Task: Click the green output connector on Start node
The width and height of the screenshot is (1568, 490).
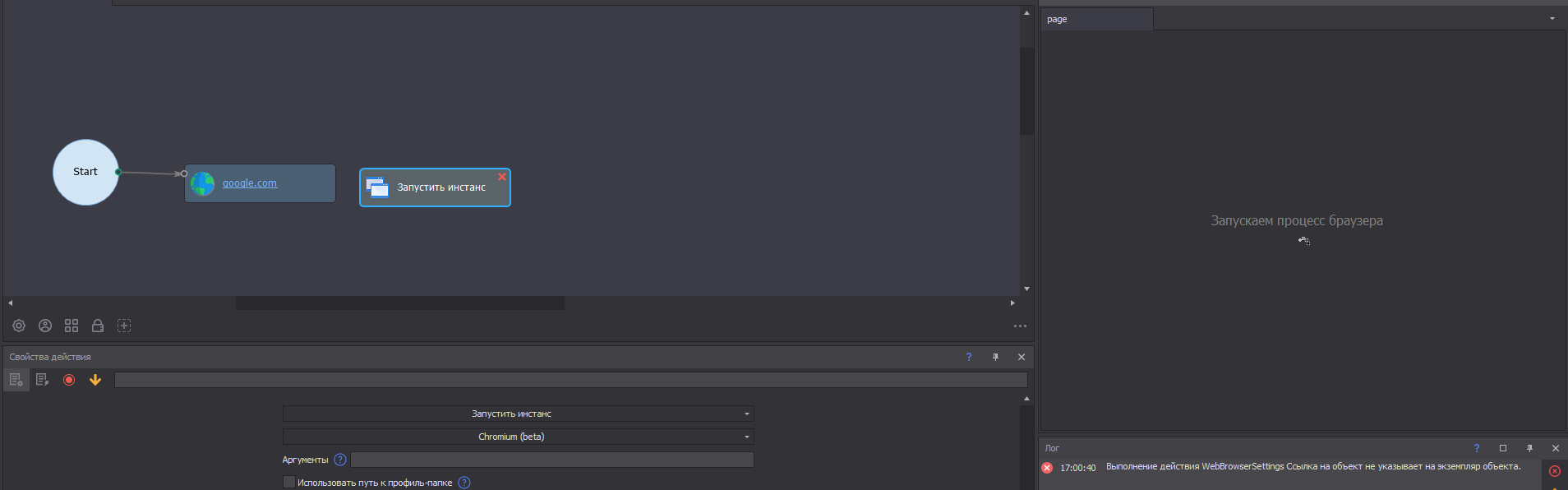Action: pyautogui.click(x=118, y=172)
